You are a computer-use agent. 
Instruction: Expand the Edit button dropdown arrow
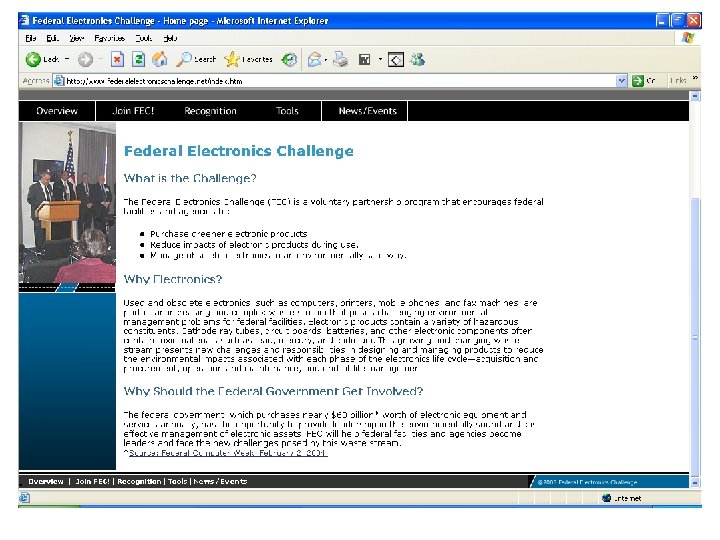click(x=380, y=59)
